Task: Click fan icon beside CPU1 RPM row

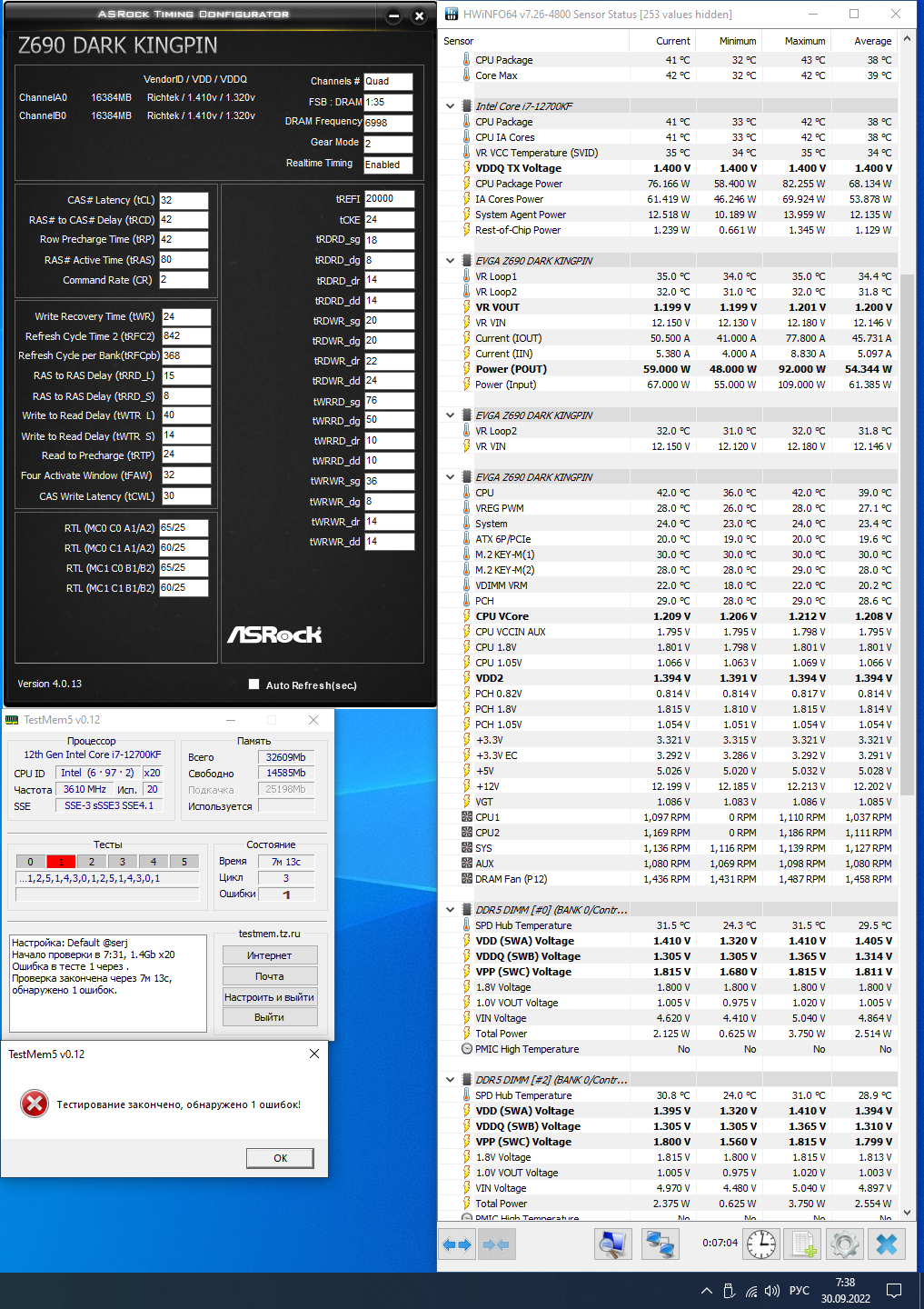Action: pos(467,817)
